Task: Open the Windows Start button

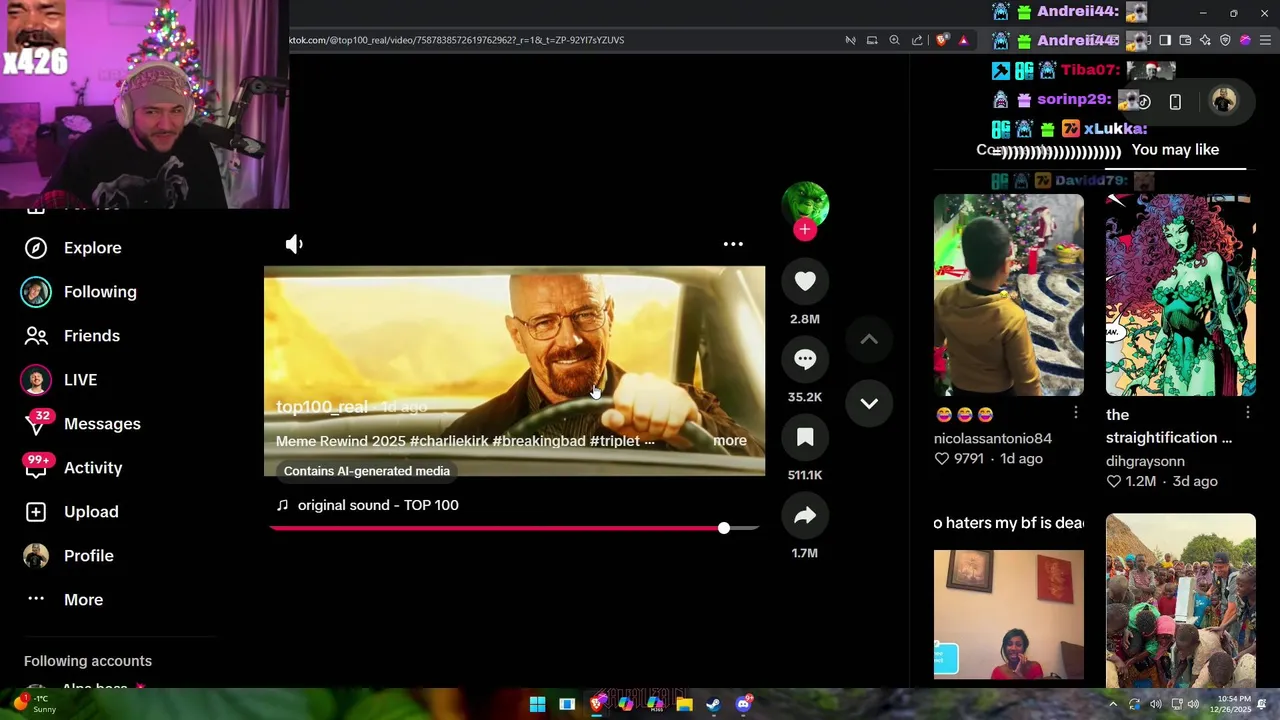Action: [x=537, y=704]
